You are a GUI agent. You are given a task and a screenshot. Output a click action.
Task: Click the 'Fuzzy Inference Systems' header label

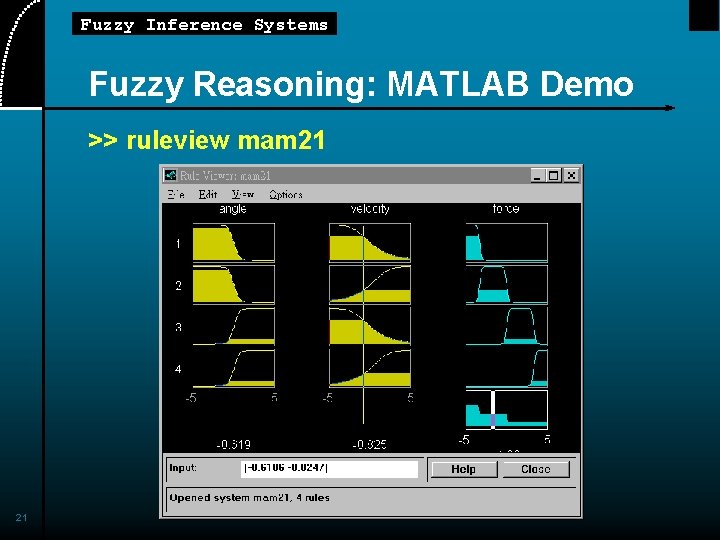point(204,24)
